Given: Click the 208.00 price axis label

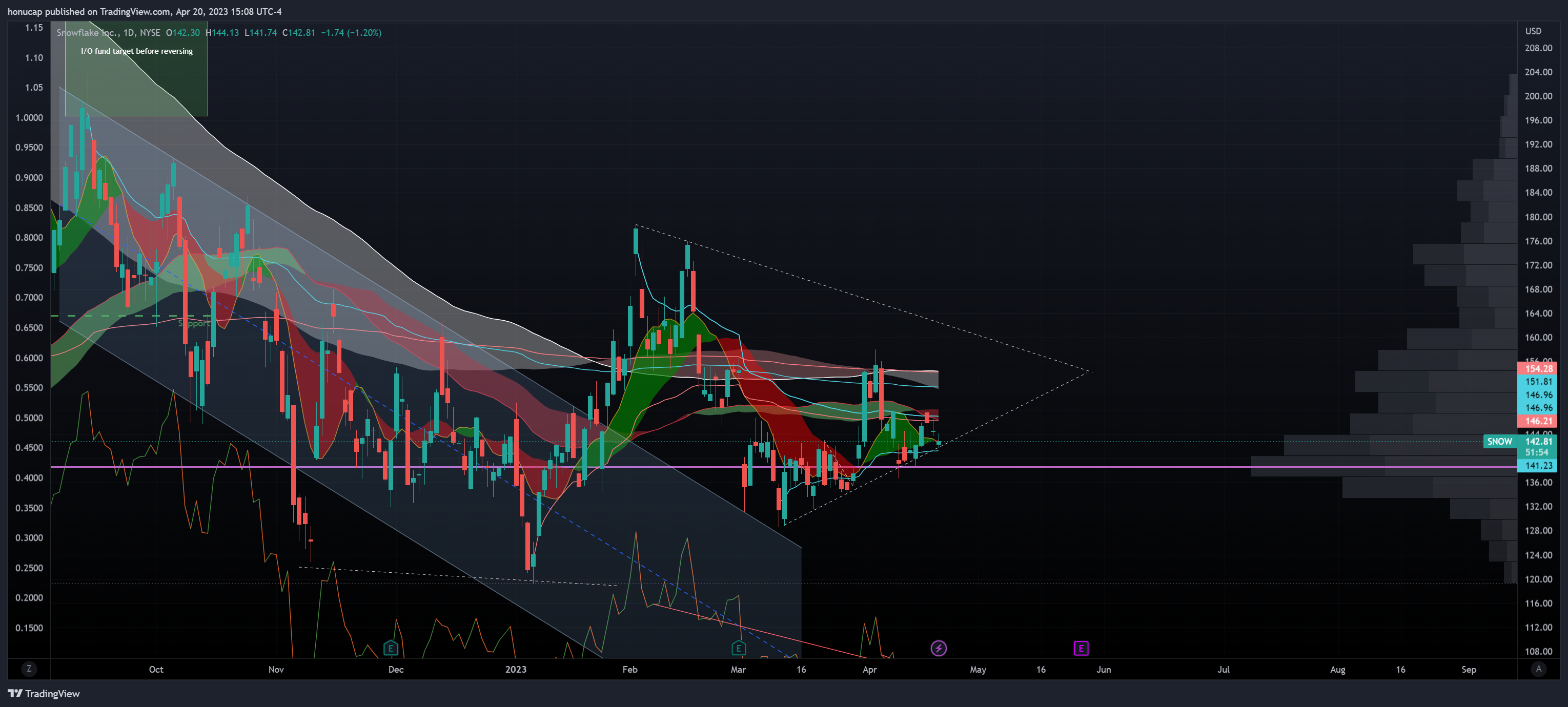Looking at the screenshot, I should click(1538, 48).
